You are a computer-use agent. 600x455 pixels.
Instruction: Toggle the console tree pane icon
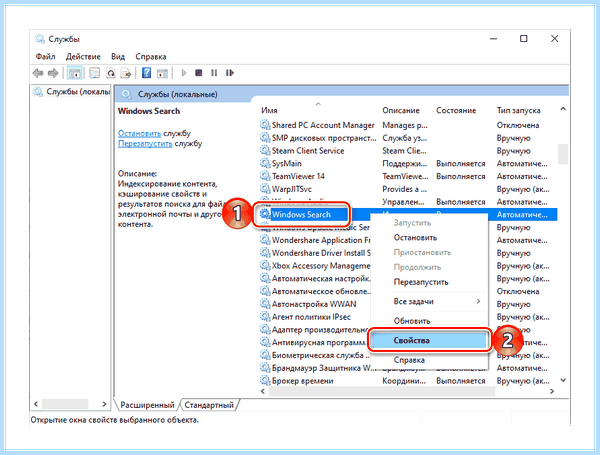point(74,73)
